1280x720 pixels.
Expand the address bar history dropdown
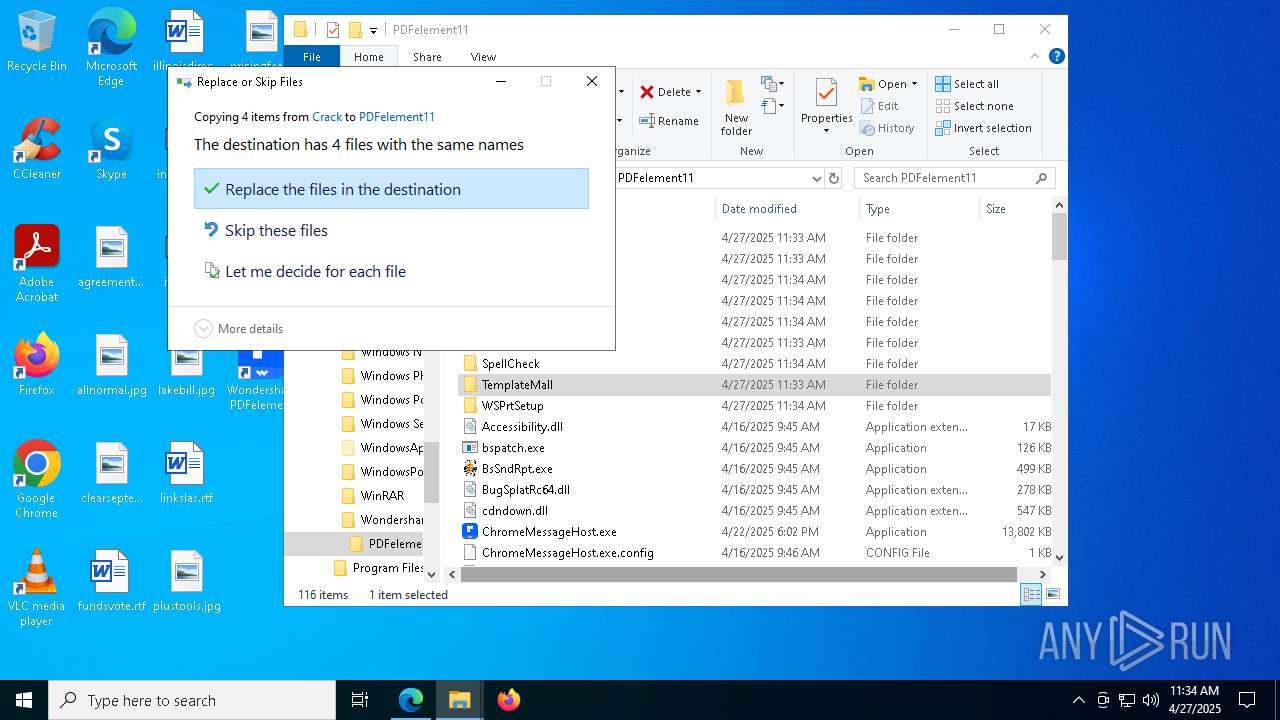pos(817,178)
